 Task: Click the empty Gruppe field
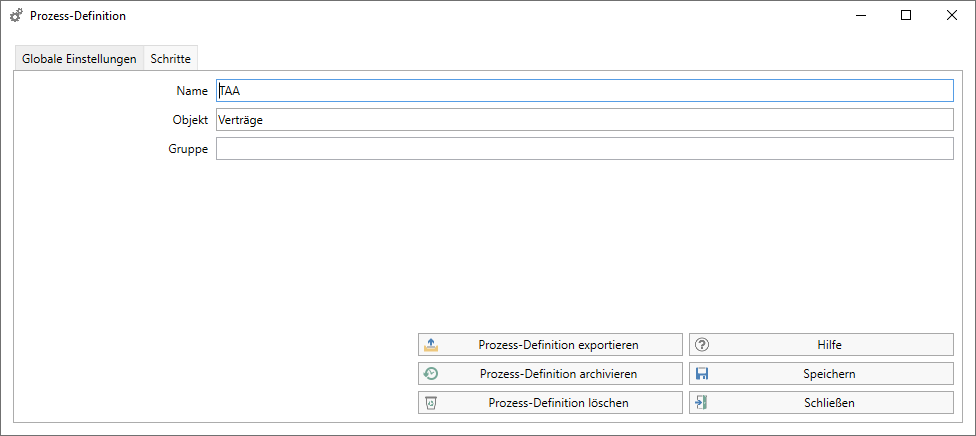[x=584, y=149]
